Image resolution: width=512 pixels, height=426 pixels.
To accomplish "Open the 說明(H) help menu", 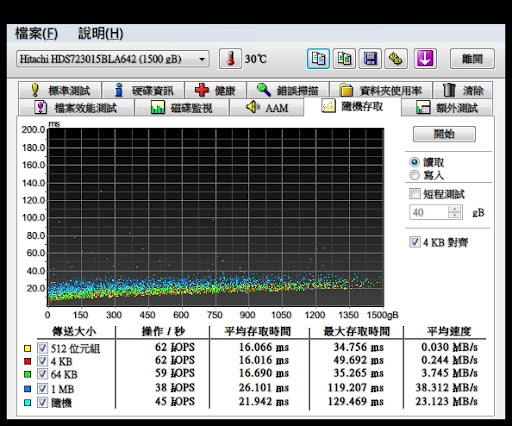I will coord(101,33).
